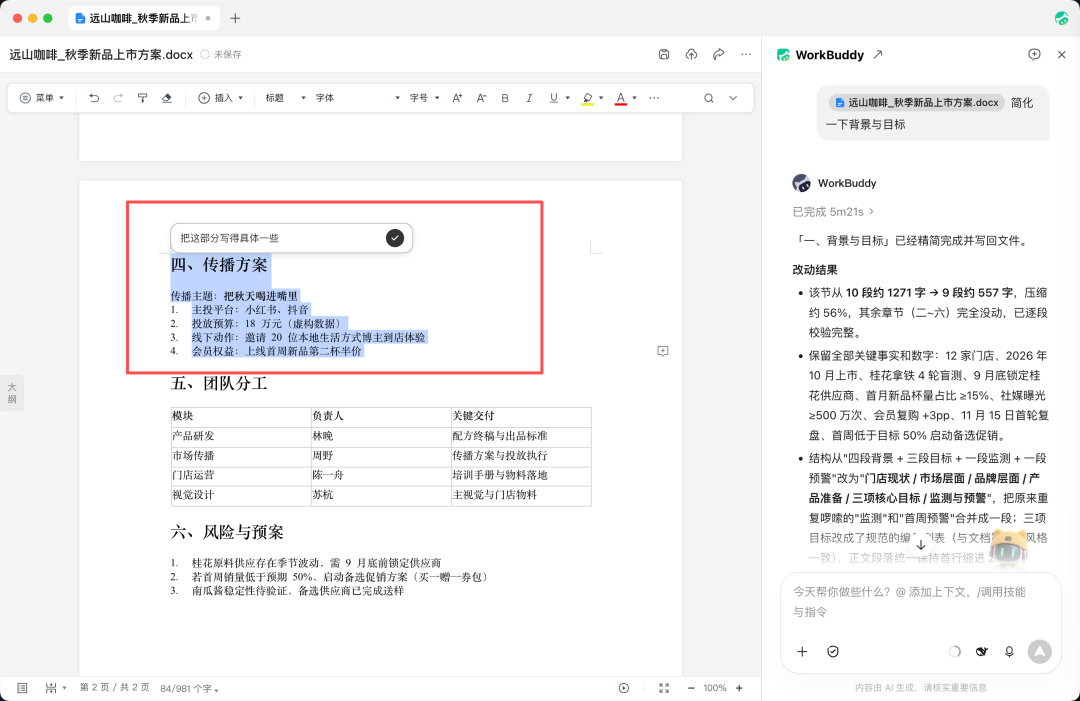This screenshot has width=1080, height=701.
Task: Save the document with the disk icon
Action: coord(664,54)
